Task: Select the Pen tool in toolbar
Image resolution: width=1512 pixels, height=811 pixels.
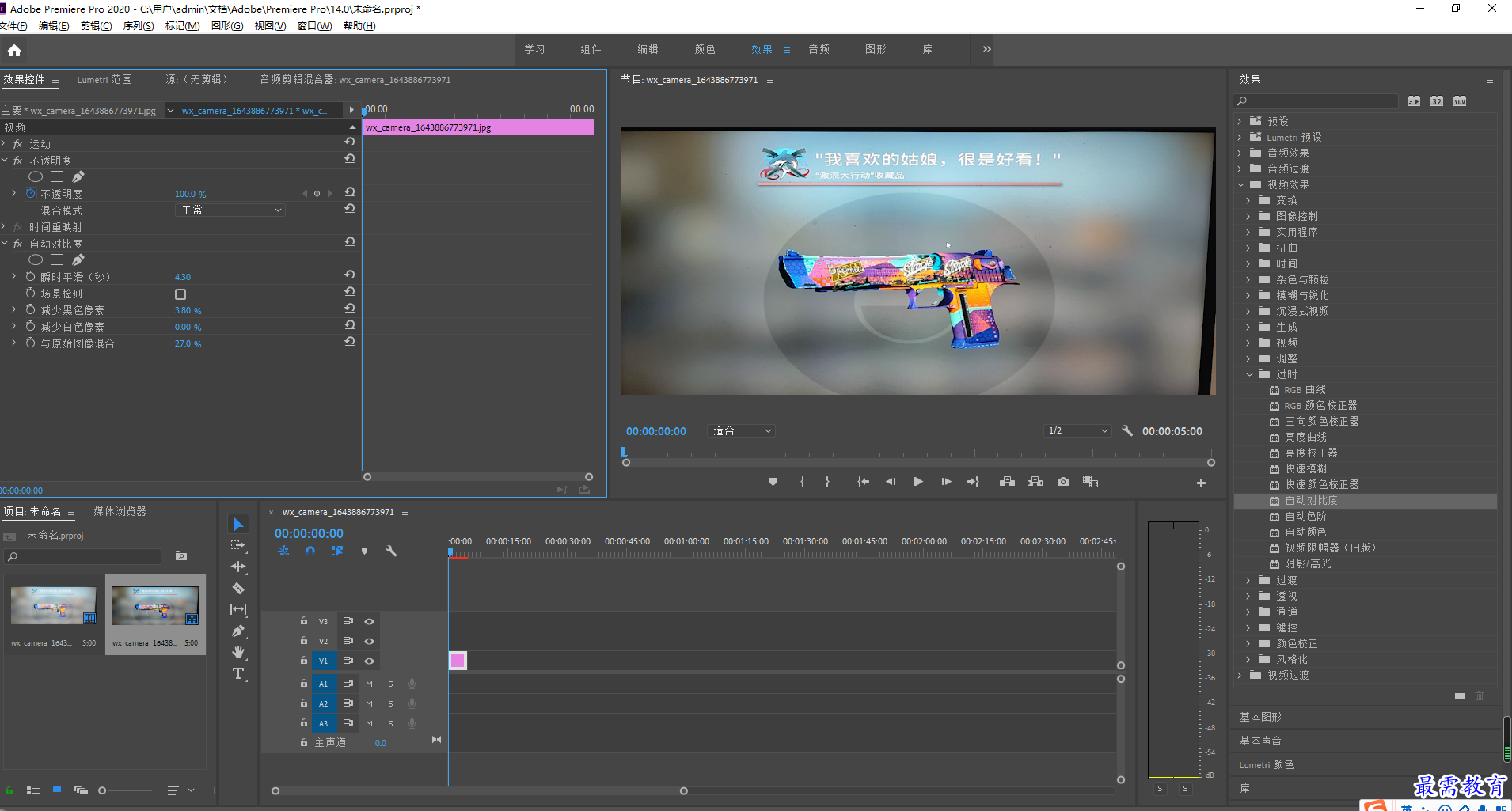Action: coord(238,631)
